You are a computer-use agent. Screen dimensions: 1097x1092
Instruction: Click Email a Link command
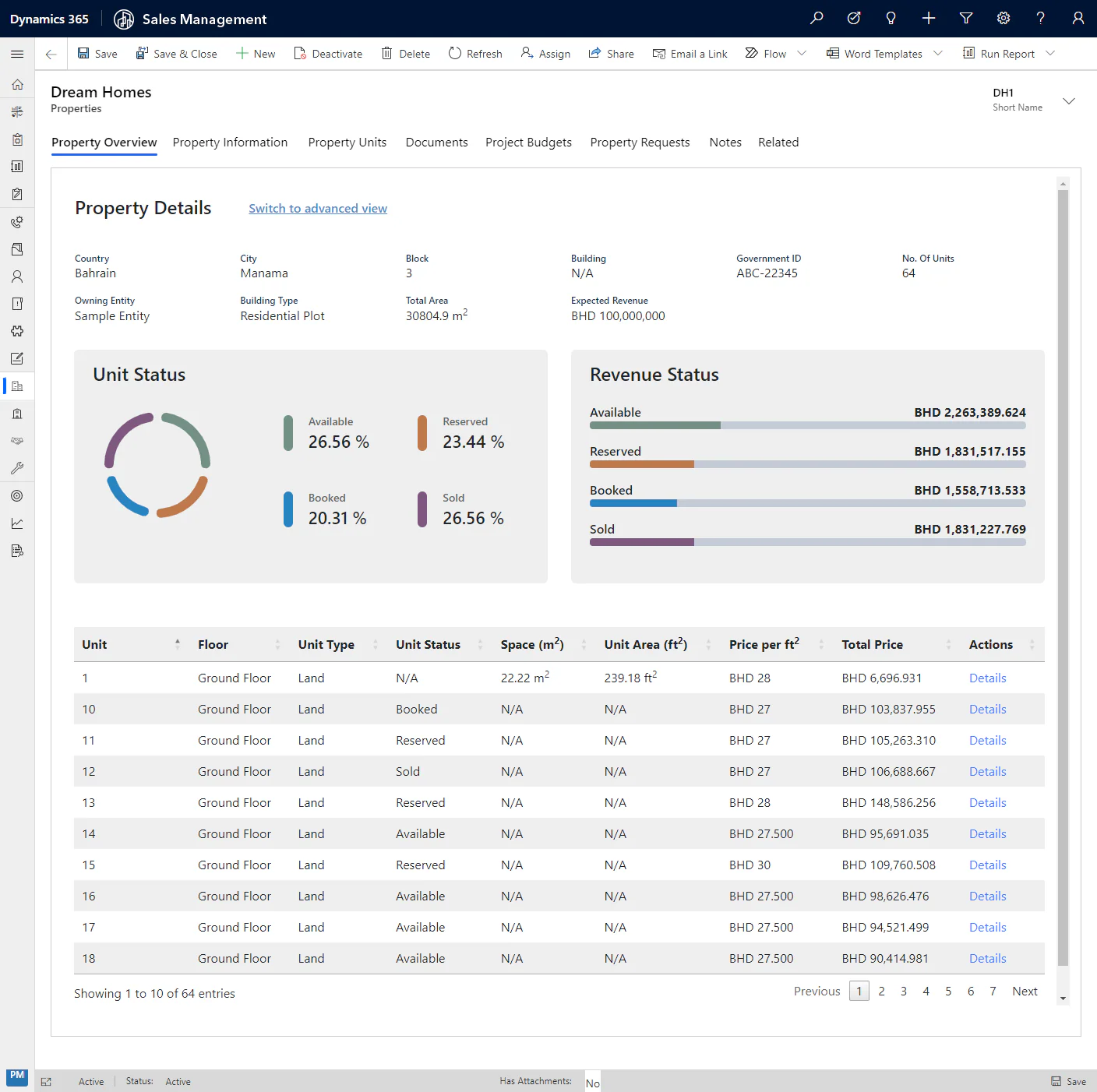(x=690, y=54)
